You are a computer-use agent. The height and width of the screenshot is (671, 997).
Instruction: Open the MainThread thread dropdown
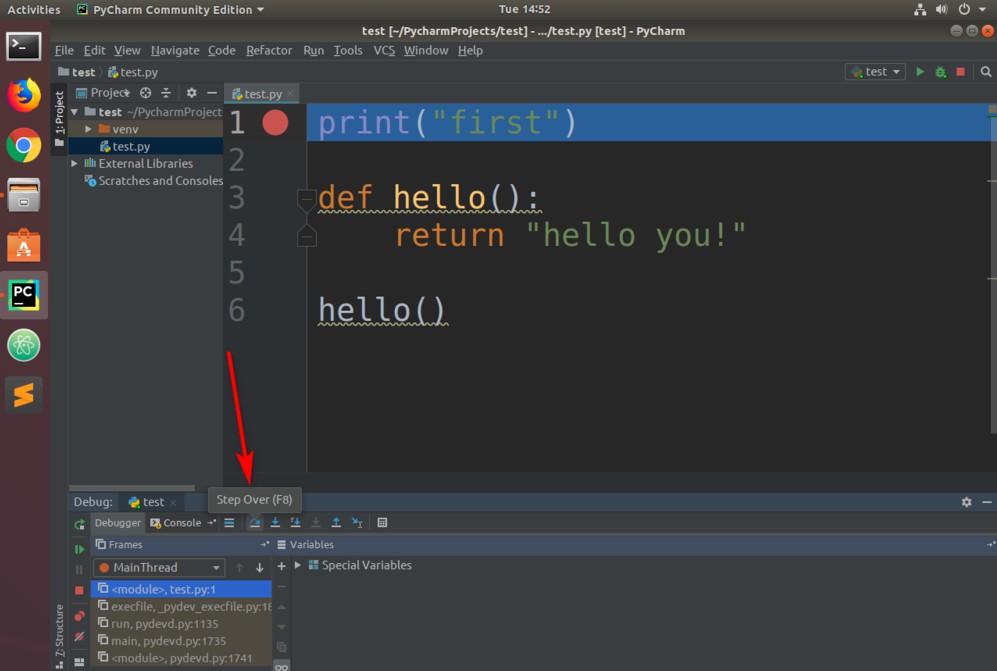coord(159,567)
